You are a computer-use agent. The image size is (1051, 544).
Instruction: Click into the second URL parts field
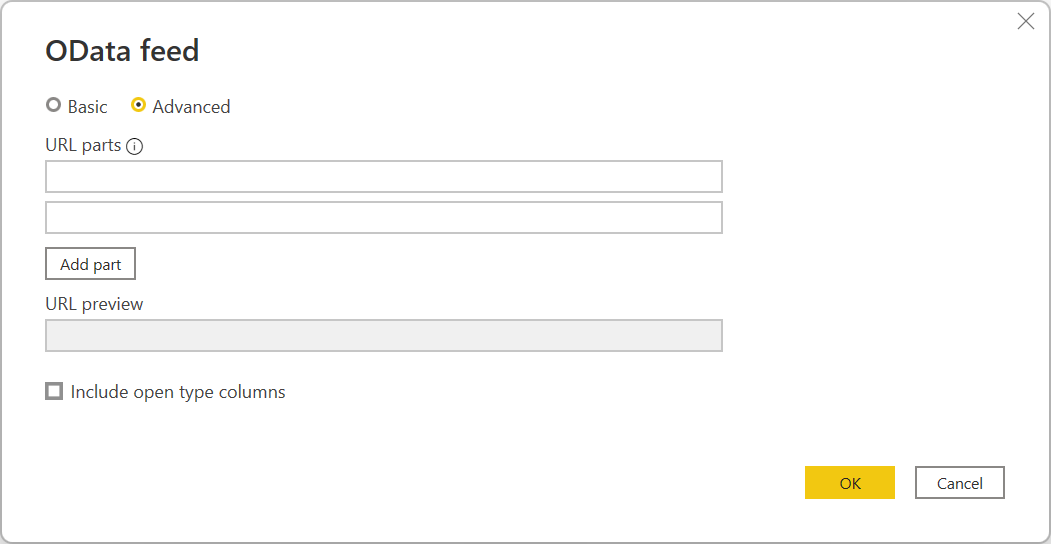(x=383, y=218)
